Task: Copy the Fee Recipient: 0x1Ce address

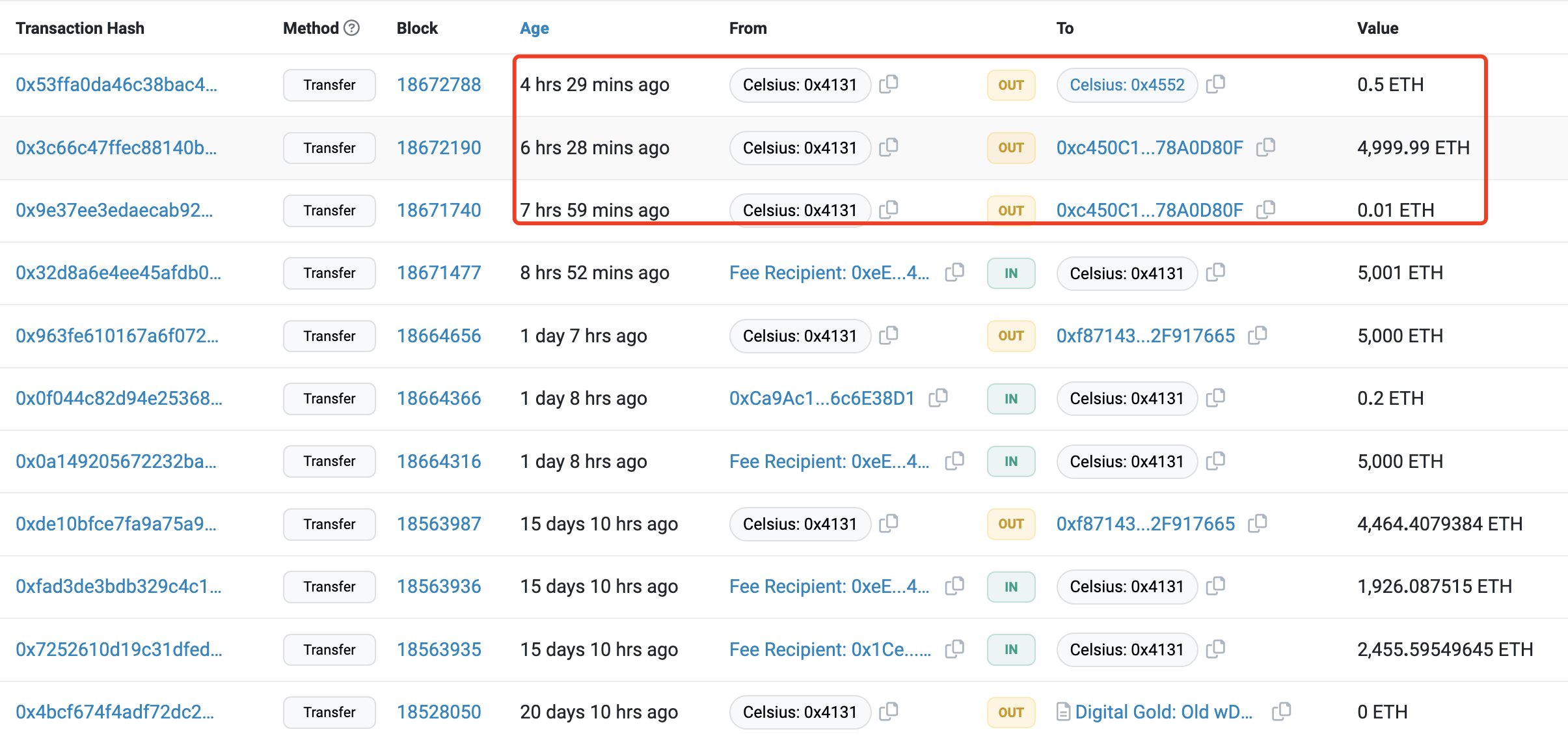Action: point(954,649)
